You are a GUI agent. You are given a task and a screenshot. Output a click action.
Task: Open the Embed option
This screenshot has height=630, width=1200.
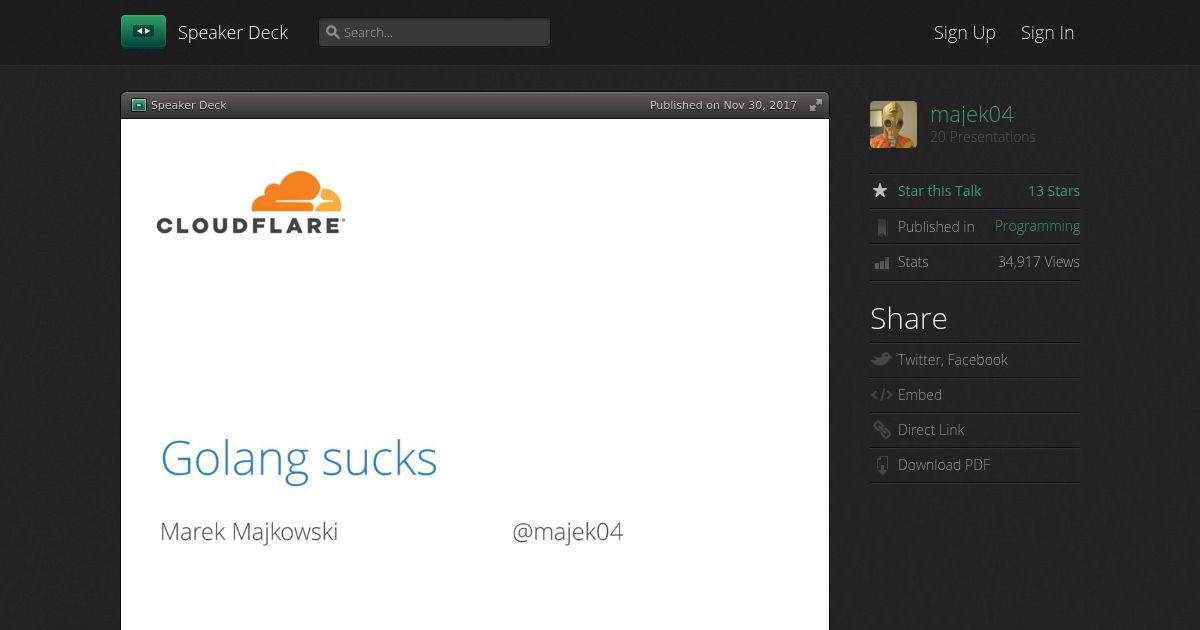point(920,395)
